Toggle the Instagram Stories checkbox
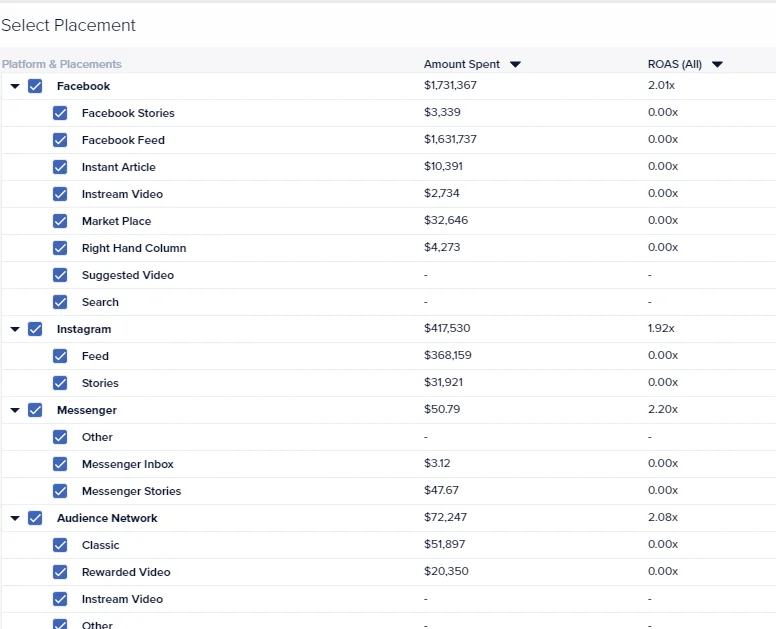This screenshot has height=629, width=776. pyautogui.click(x=60, y=383)
